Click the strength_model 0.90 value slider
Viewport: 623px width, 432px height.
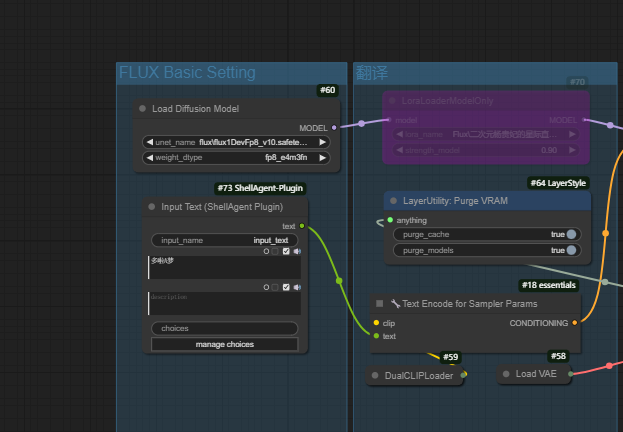click(486, 150)
